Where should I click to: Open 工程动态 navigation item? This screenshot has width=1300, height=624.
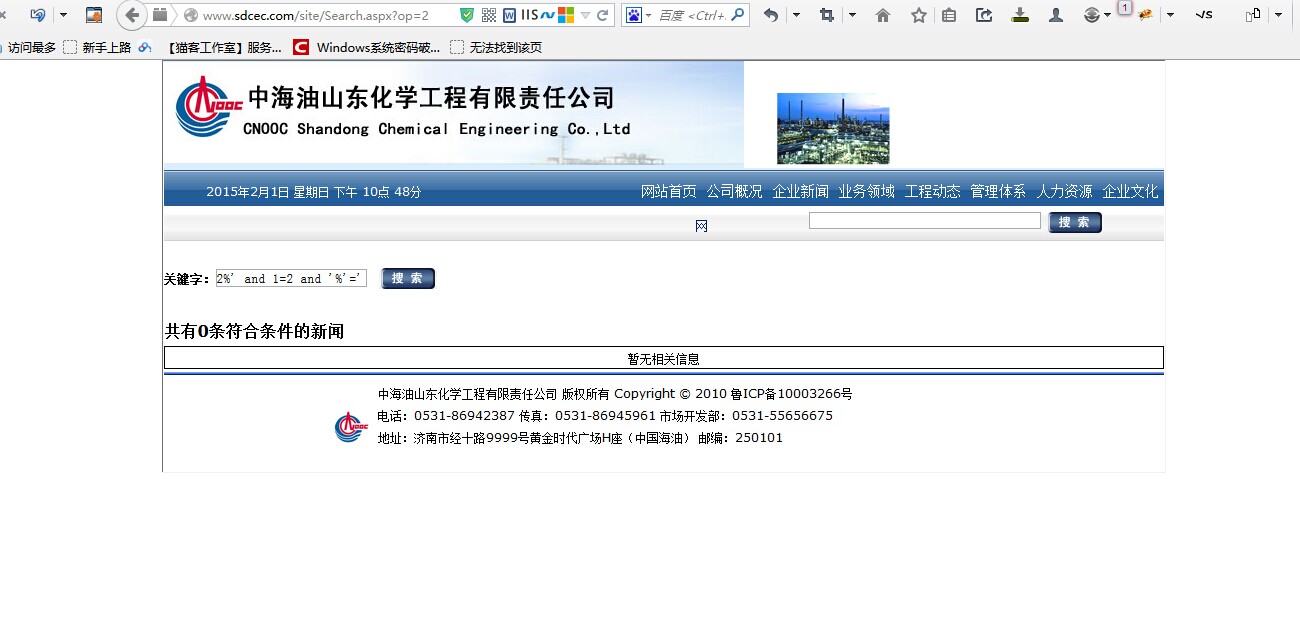[932, 192]
